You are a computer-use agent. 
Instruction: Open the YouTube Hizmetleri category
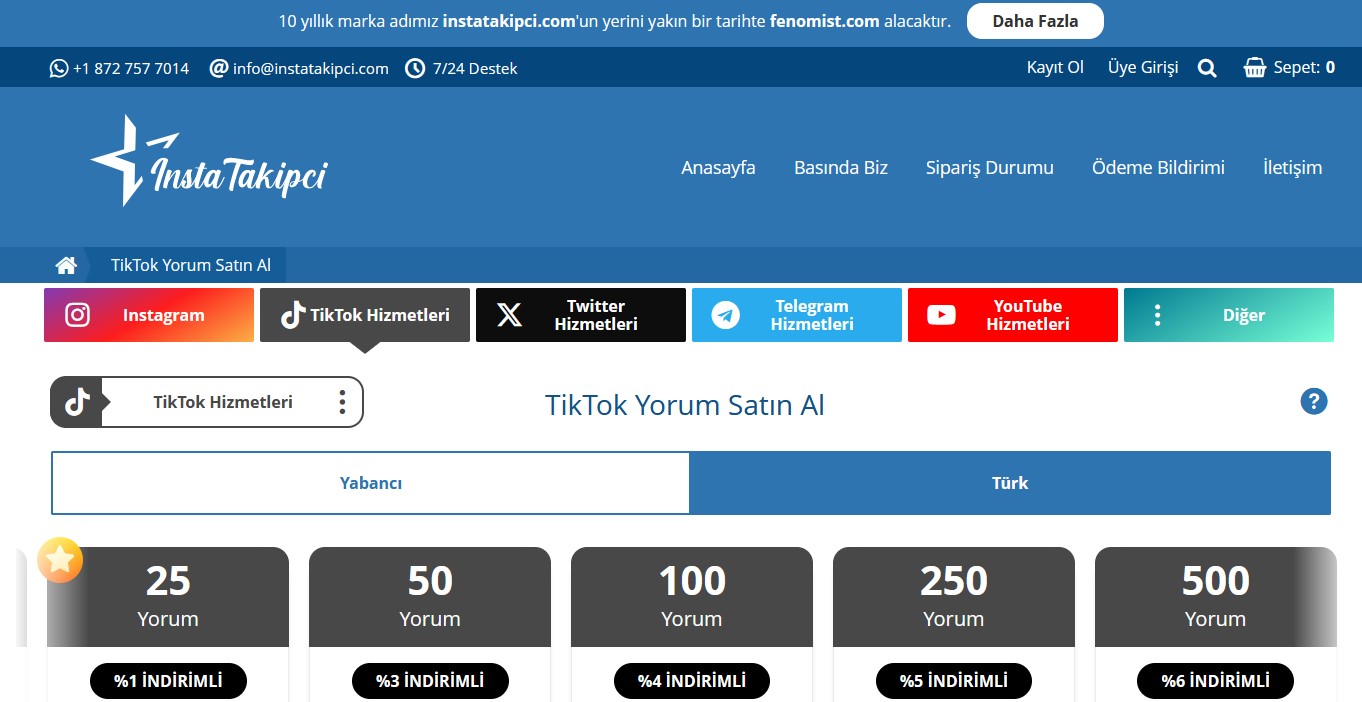click(1012, 315)
